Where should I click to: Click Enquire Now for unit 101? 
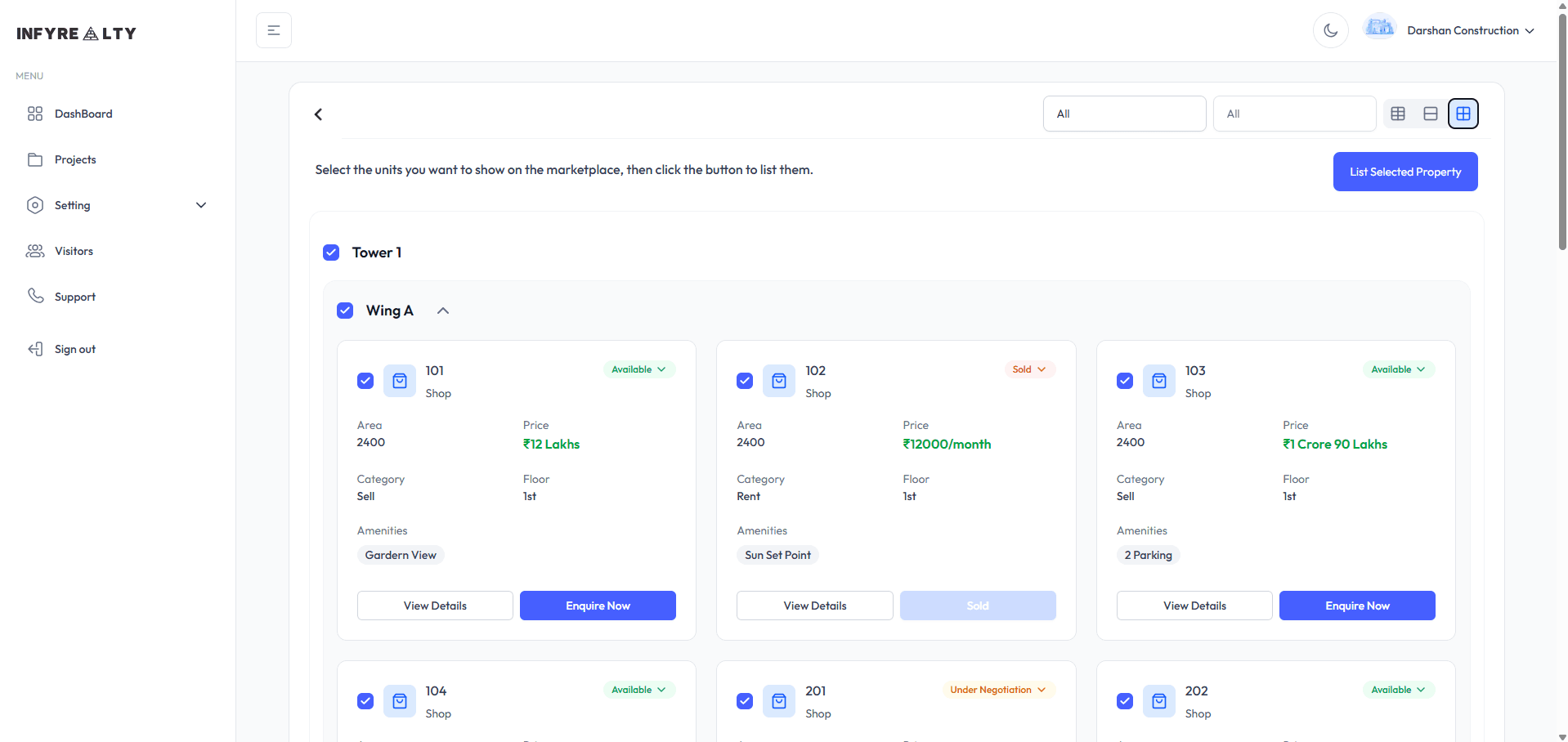coord(598,606)
